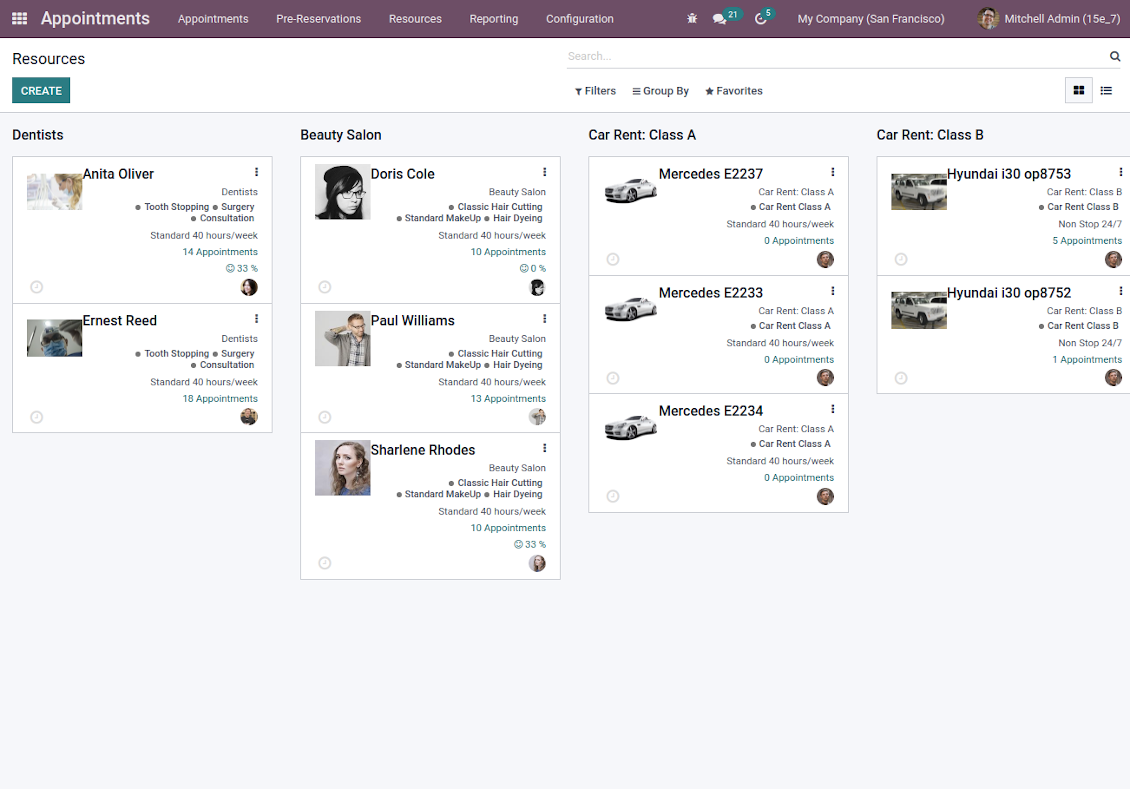The height and width of the screenshot is (789, 1130).
Task: Click the CREATE button
Action: (x=41, y=91)
